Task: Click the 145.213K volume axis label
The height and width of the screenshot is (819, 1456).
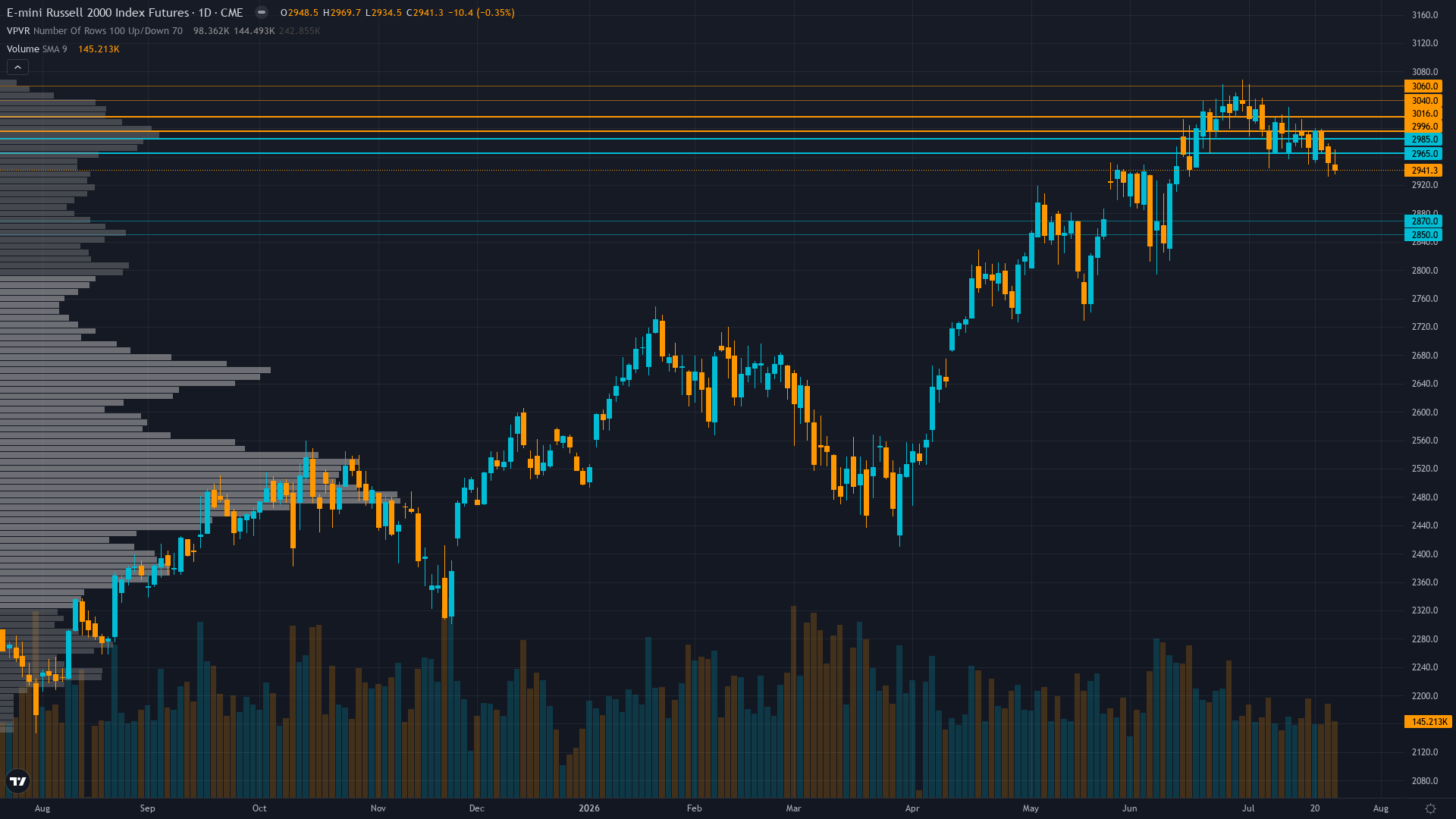Action: tap(1429, 722)
